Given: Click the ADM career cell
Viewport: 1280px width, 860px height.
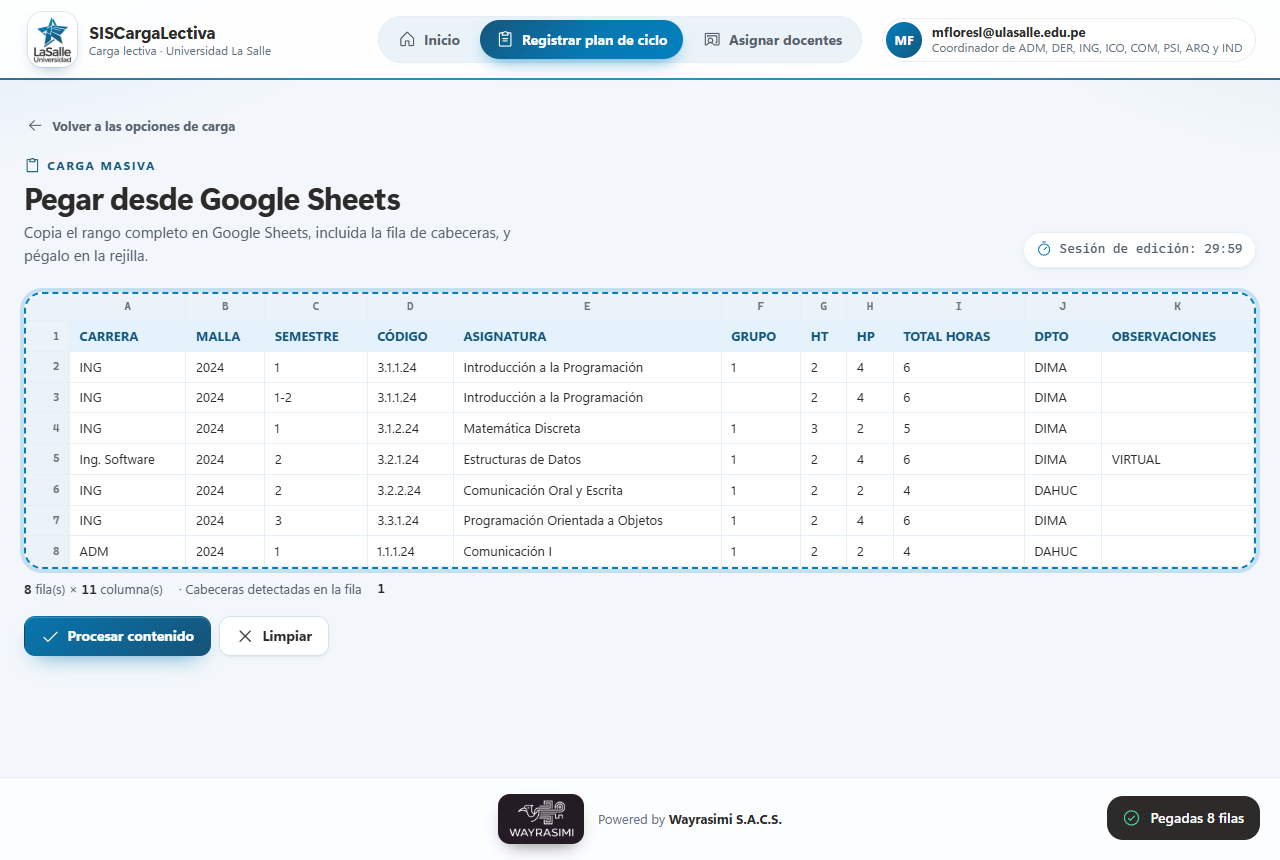Looking at the screenshot, I should pos(128,551).
